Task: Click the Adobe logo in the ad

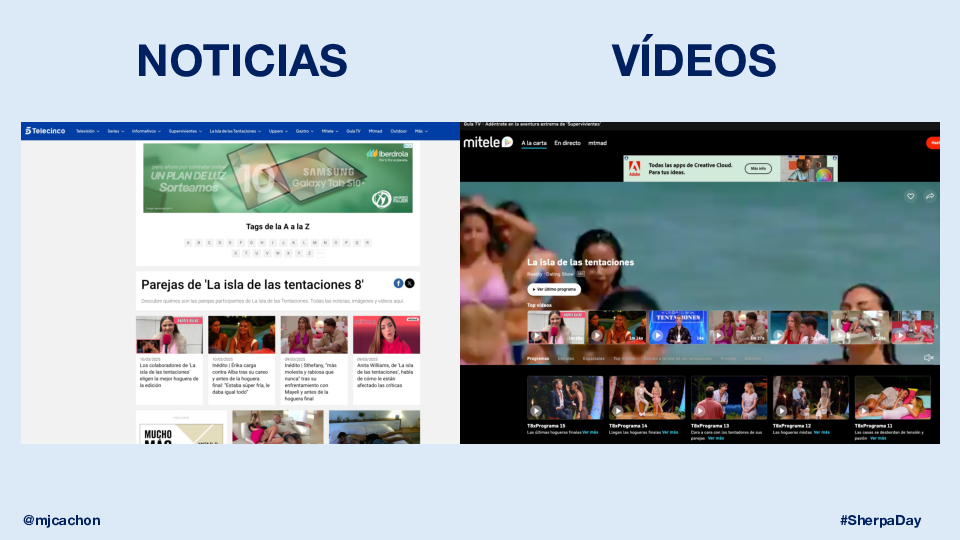Action: coord(635,168)
